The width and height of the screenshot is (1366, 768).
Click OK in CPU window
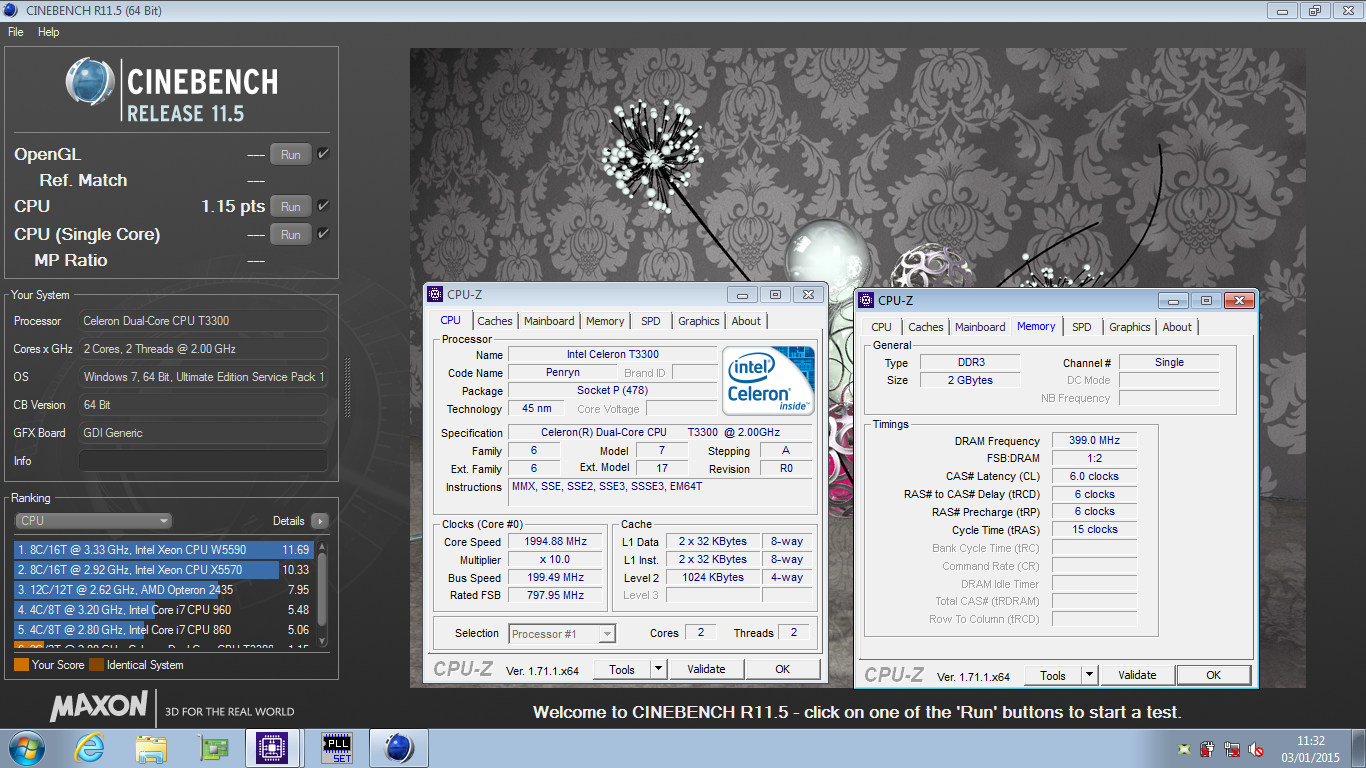782,669
